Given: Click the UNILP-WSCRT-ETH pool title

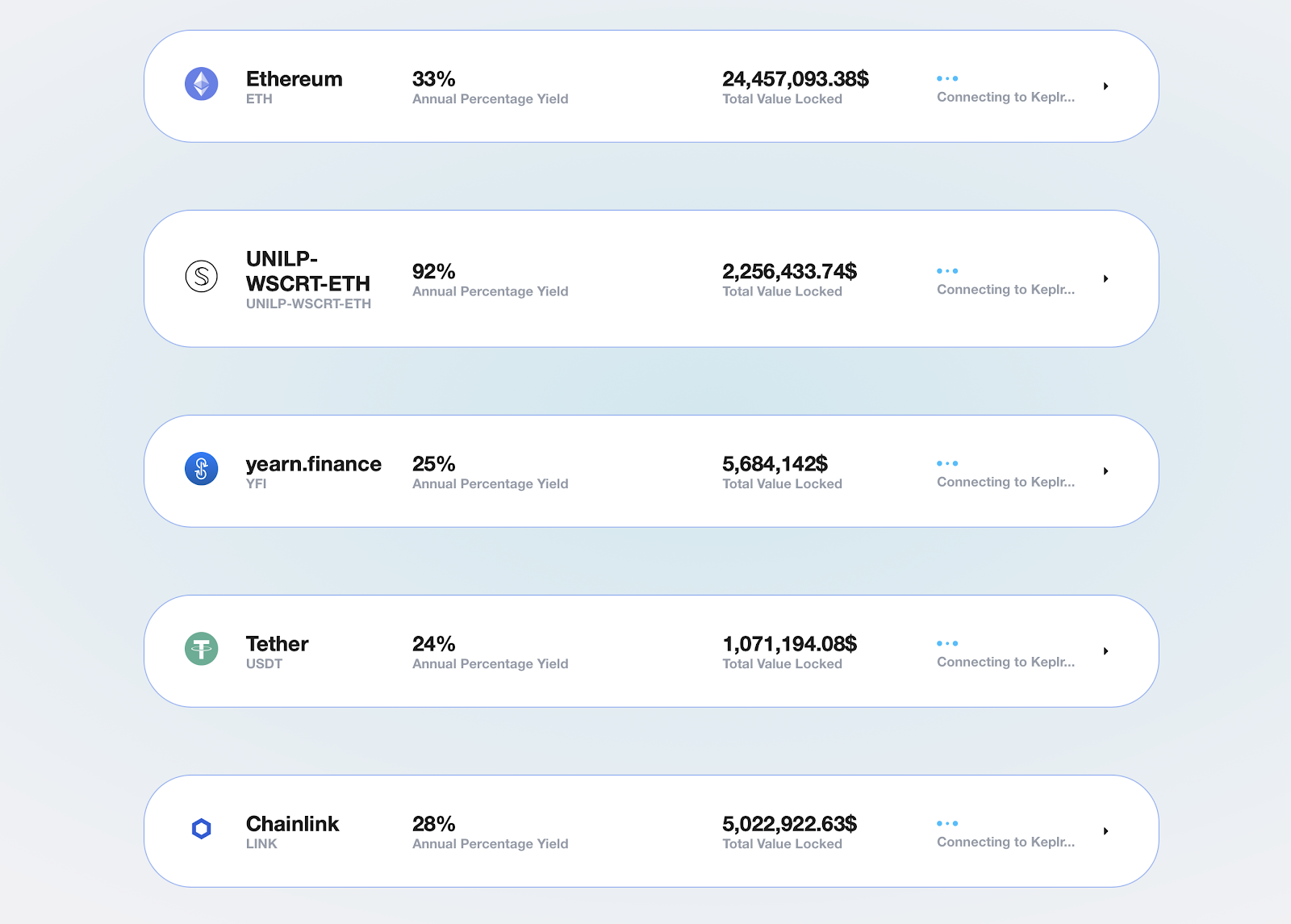Looking at the screenshot, I should pyautogui.click(x=308, y=271).
